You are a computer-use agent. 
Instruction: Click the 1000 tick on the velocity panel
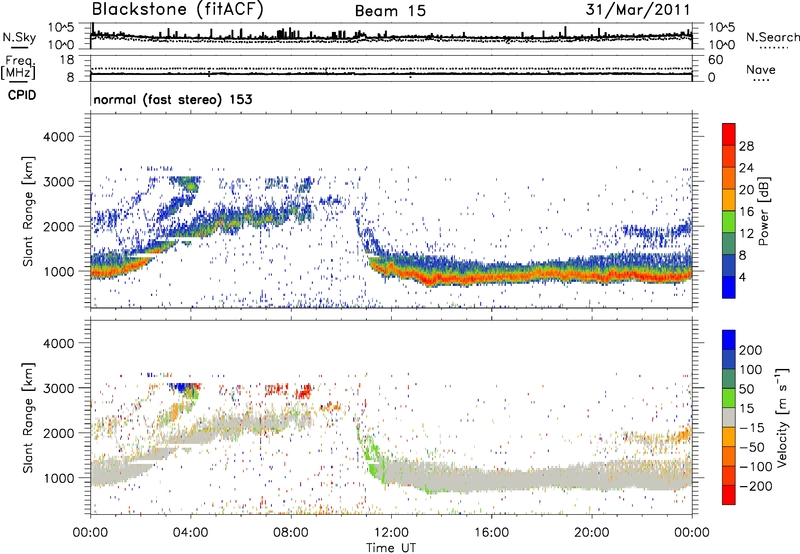click(59, 478)
